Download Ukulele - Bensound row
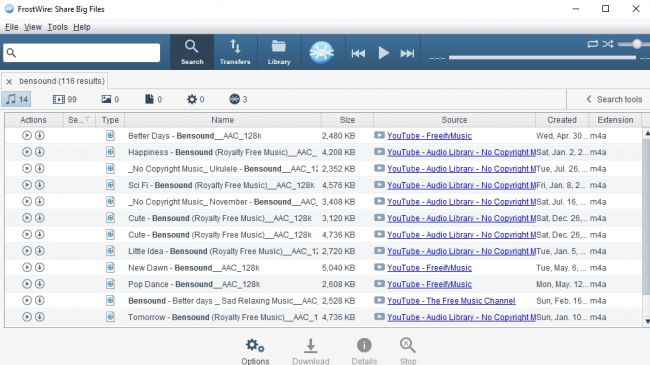Screen dimensions: 650x365 (x=40, y=168)
